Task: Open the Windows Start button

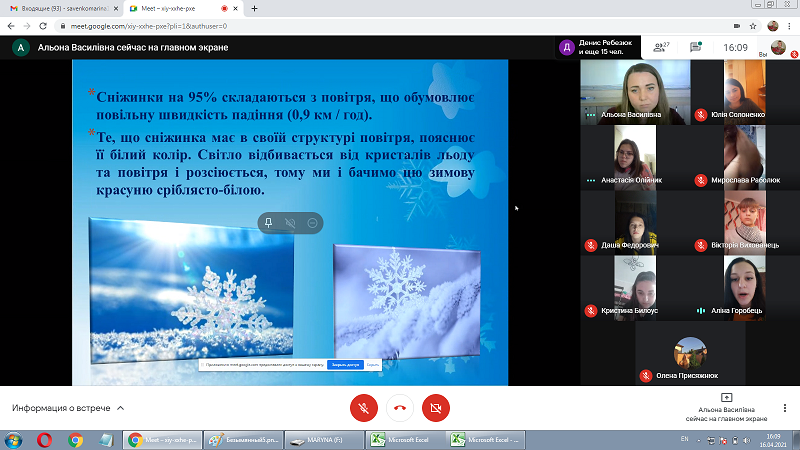Action: pos(13,440)
